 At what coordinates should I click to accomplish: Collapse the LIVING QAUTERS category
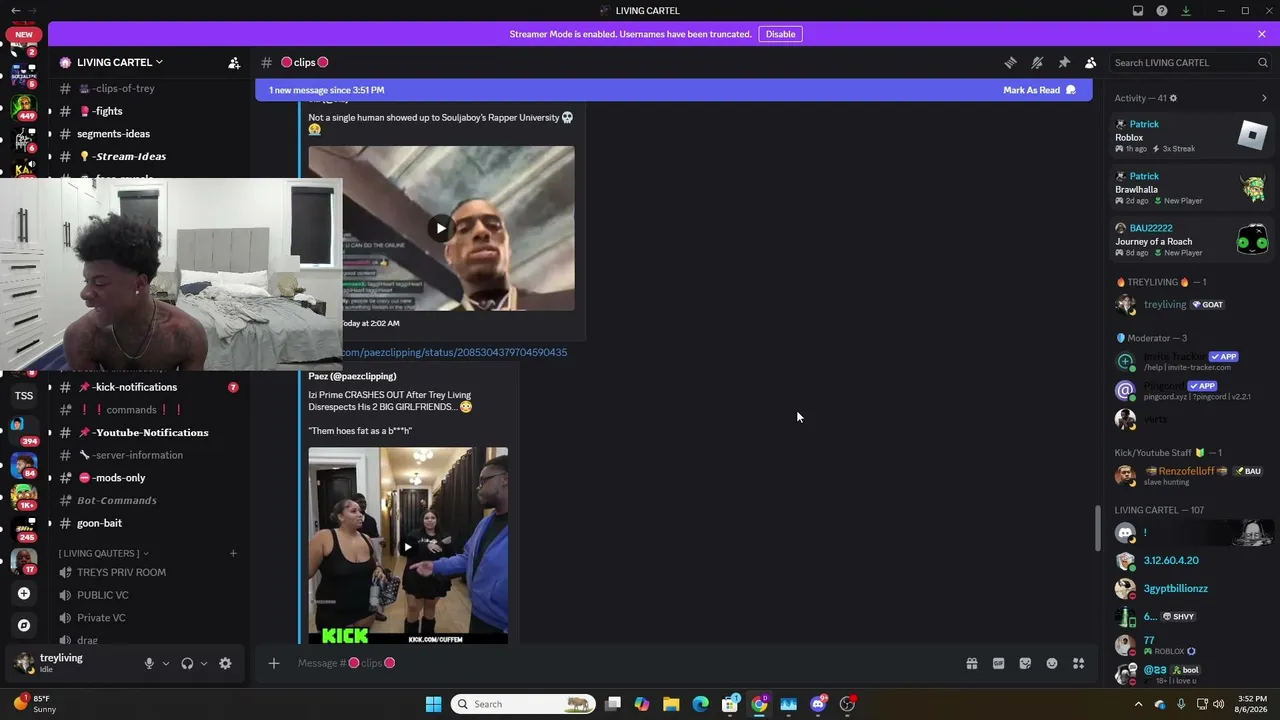click(103, 553)
